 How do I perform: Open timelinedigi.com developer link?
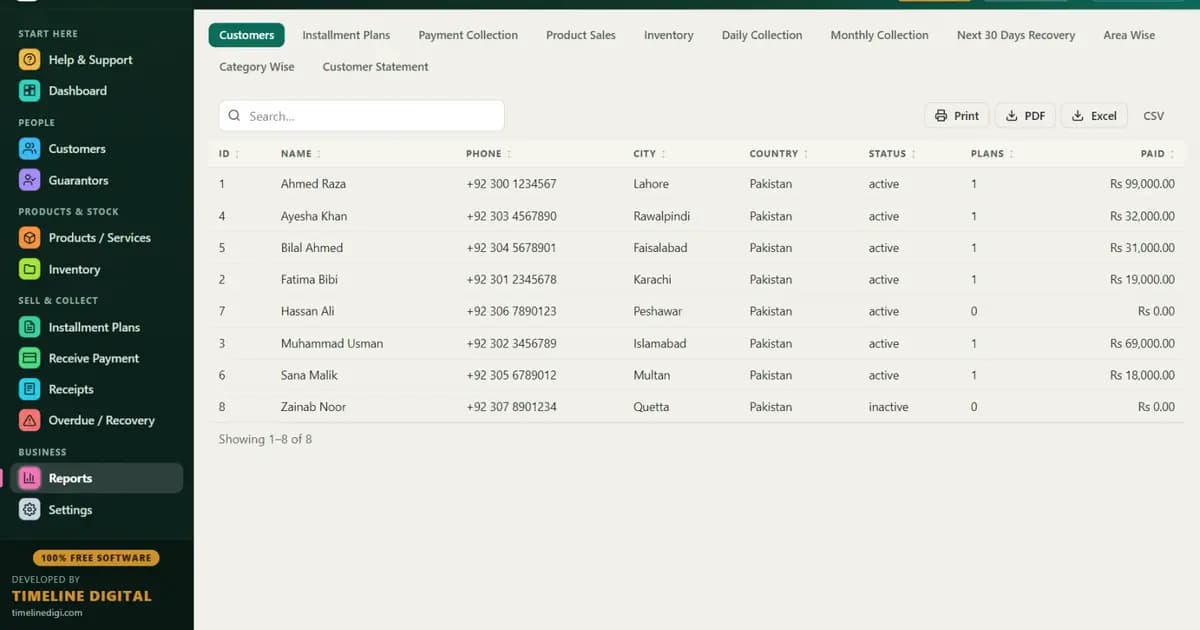coord(47,613)
